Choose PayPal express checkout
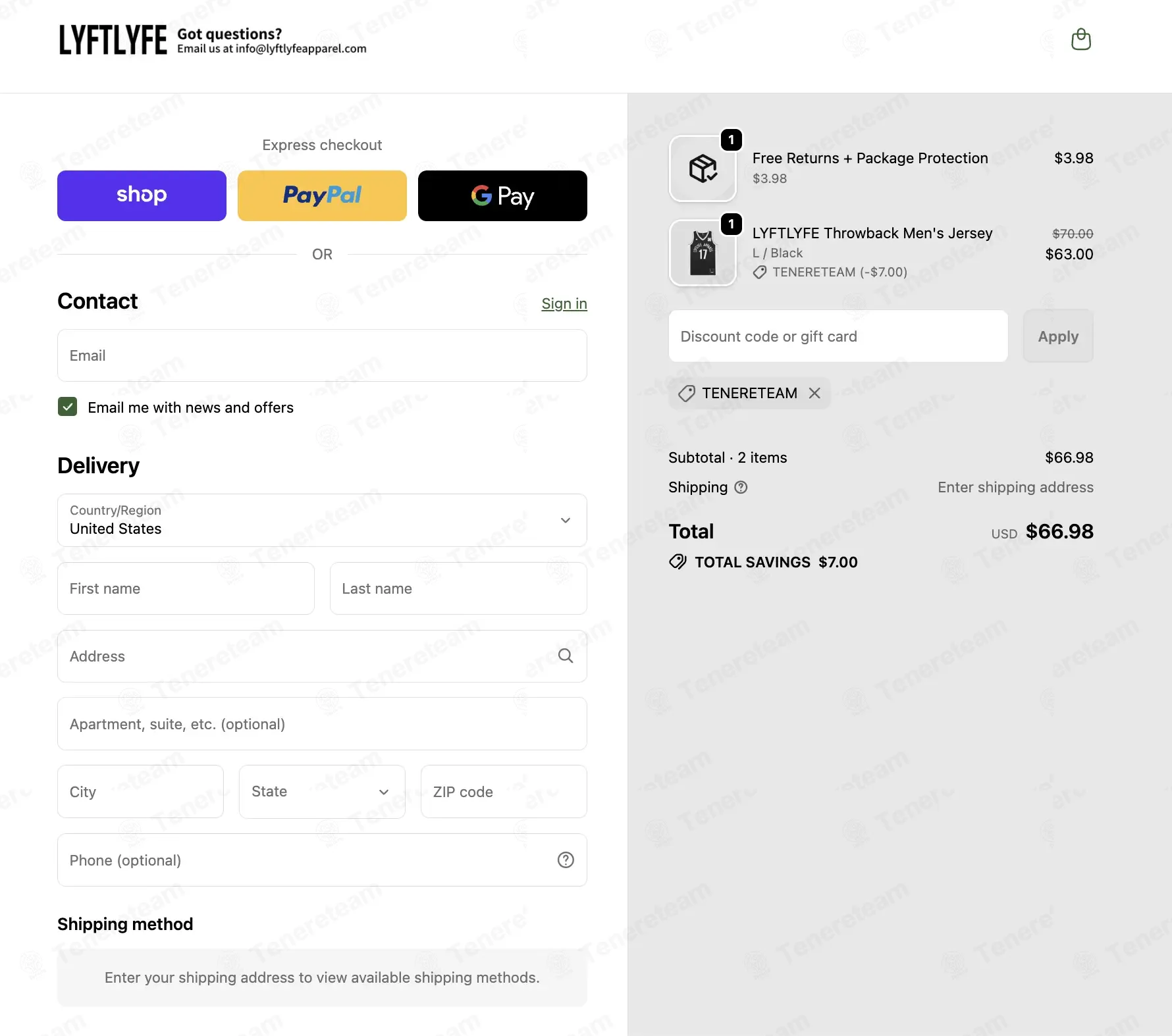Image resolution: width=1172 pixels, height=1036 pixels. (322, 195)
